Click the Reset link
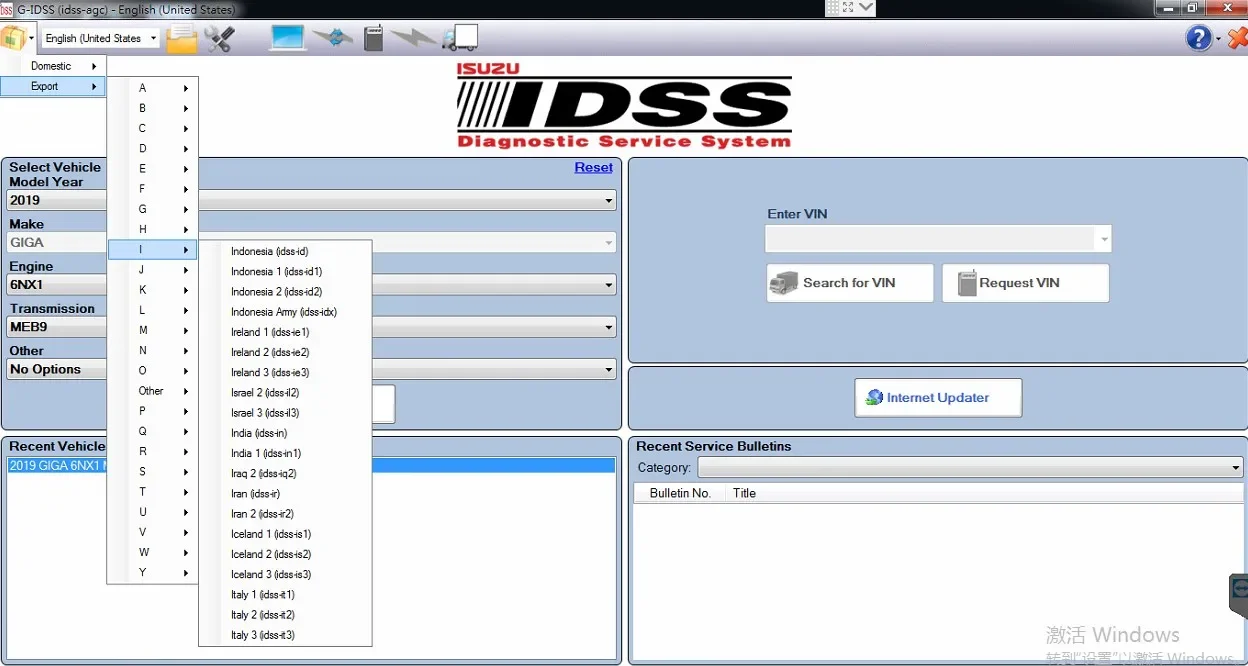1248x666 pixels. point(593,167)
